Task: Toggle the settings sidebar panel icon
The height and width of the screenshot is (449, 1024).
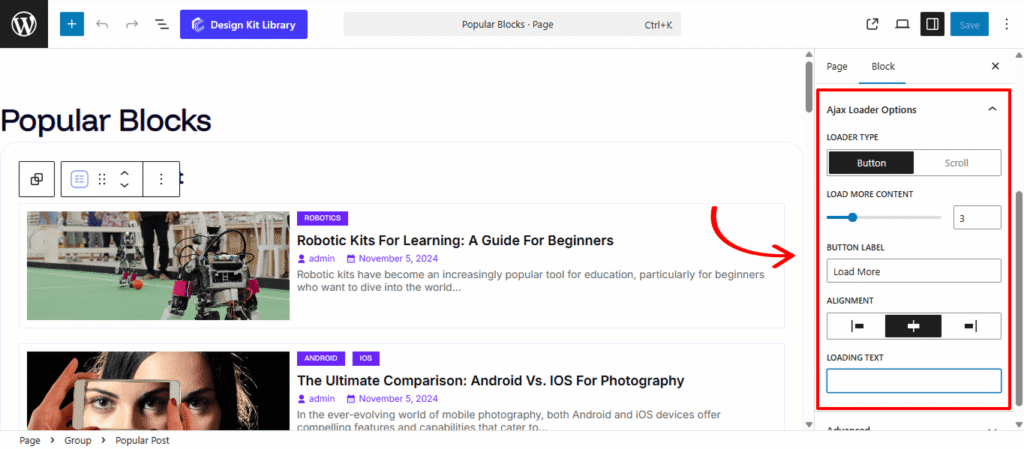Action: tap(932, 24)
